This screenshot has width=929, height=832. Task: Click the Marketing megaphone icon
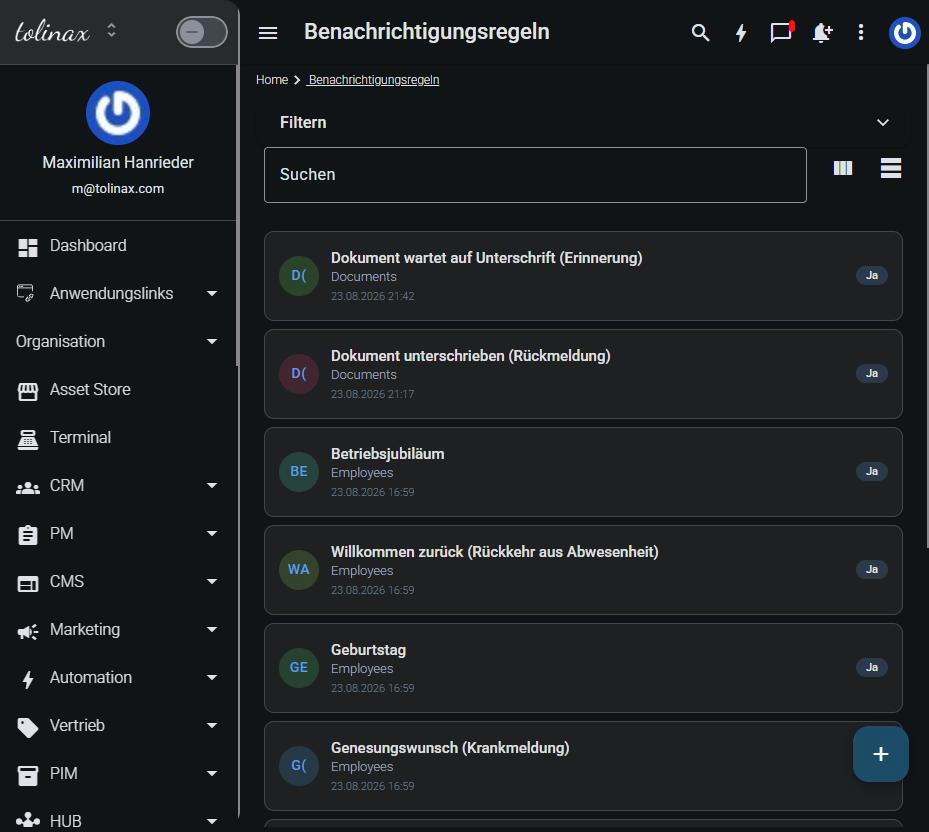click(x=28, y=632)
